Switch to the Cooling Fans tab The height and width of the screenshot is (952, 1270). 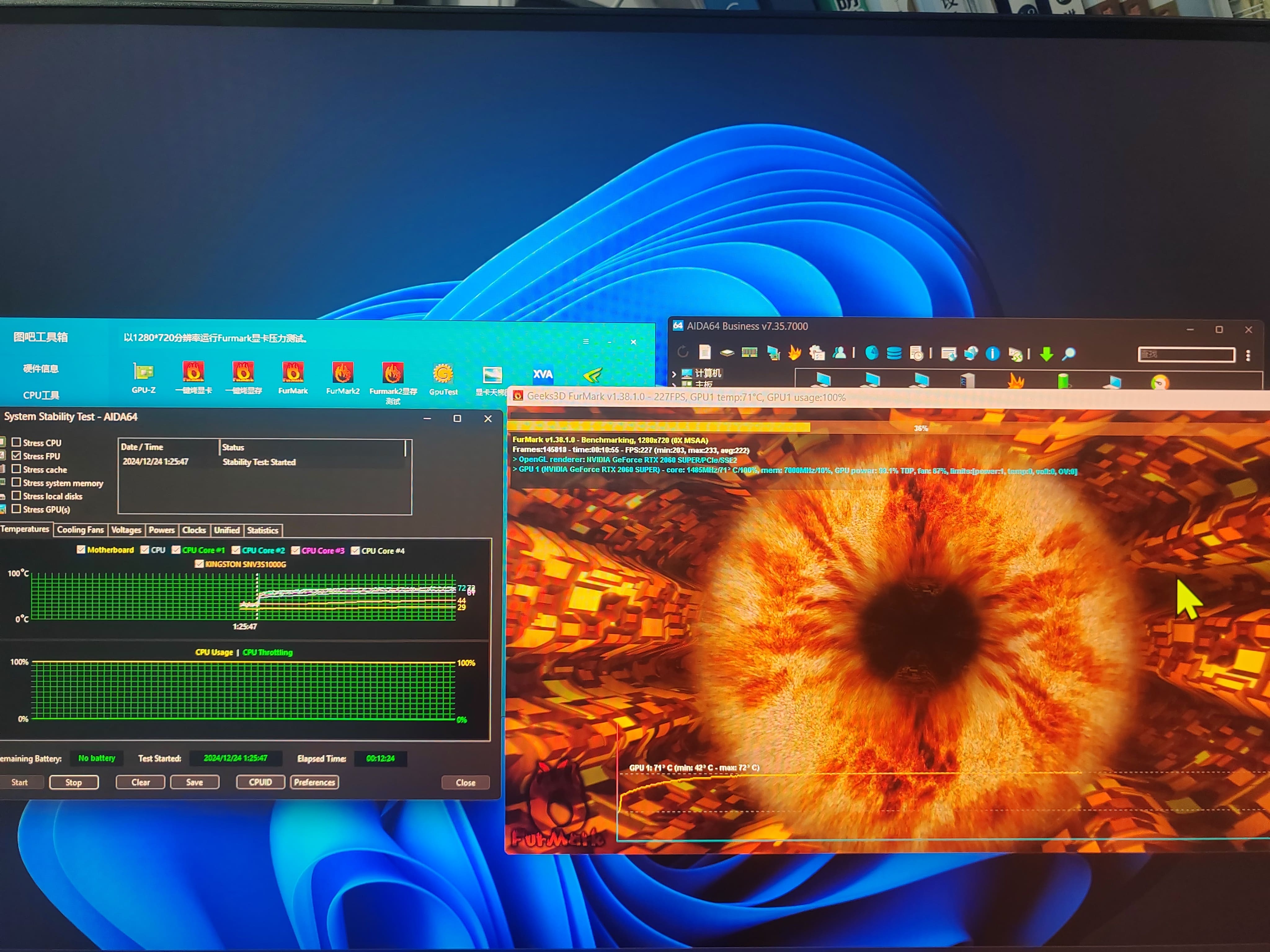[x=80, y=530]
